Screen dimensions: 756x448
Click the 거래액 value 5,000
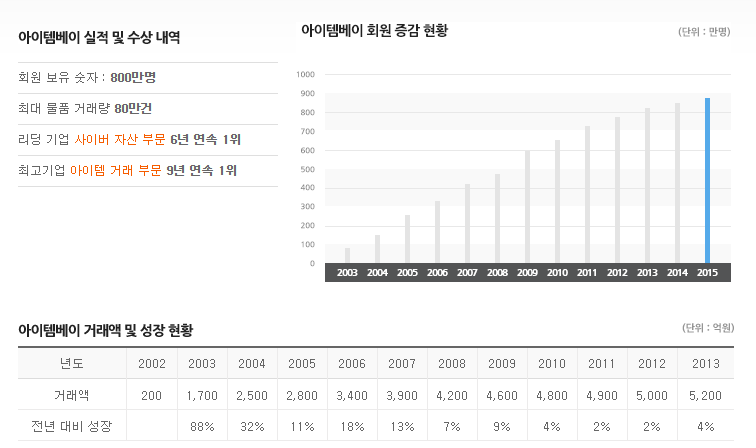pyautogui.click(x=652, y=396)
